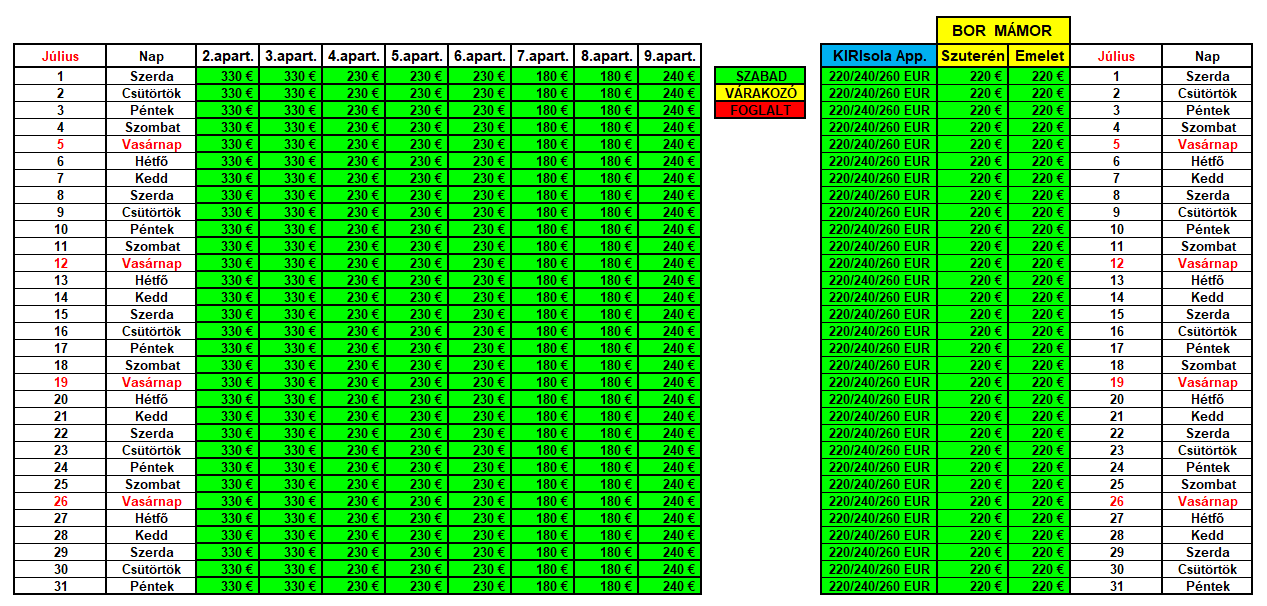1267x606 pixels.
Task: Click 4.apart. price cell for July 12
Action: point(354,263)
